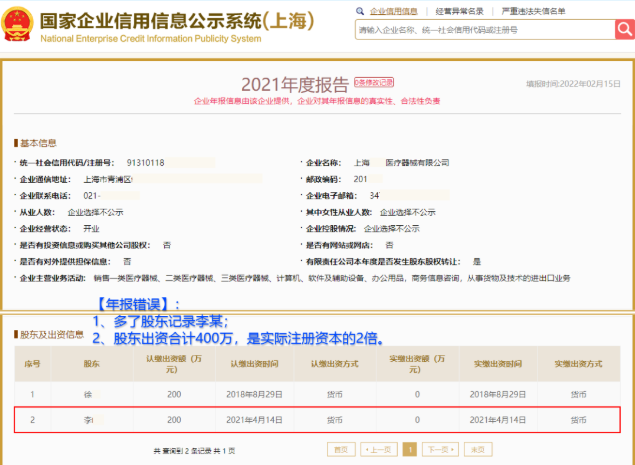Click shareholder 徐 in row 1
Image resolution: width=635 pixels, height=465 pixels.
tap(88, 394)
